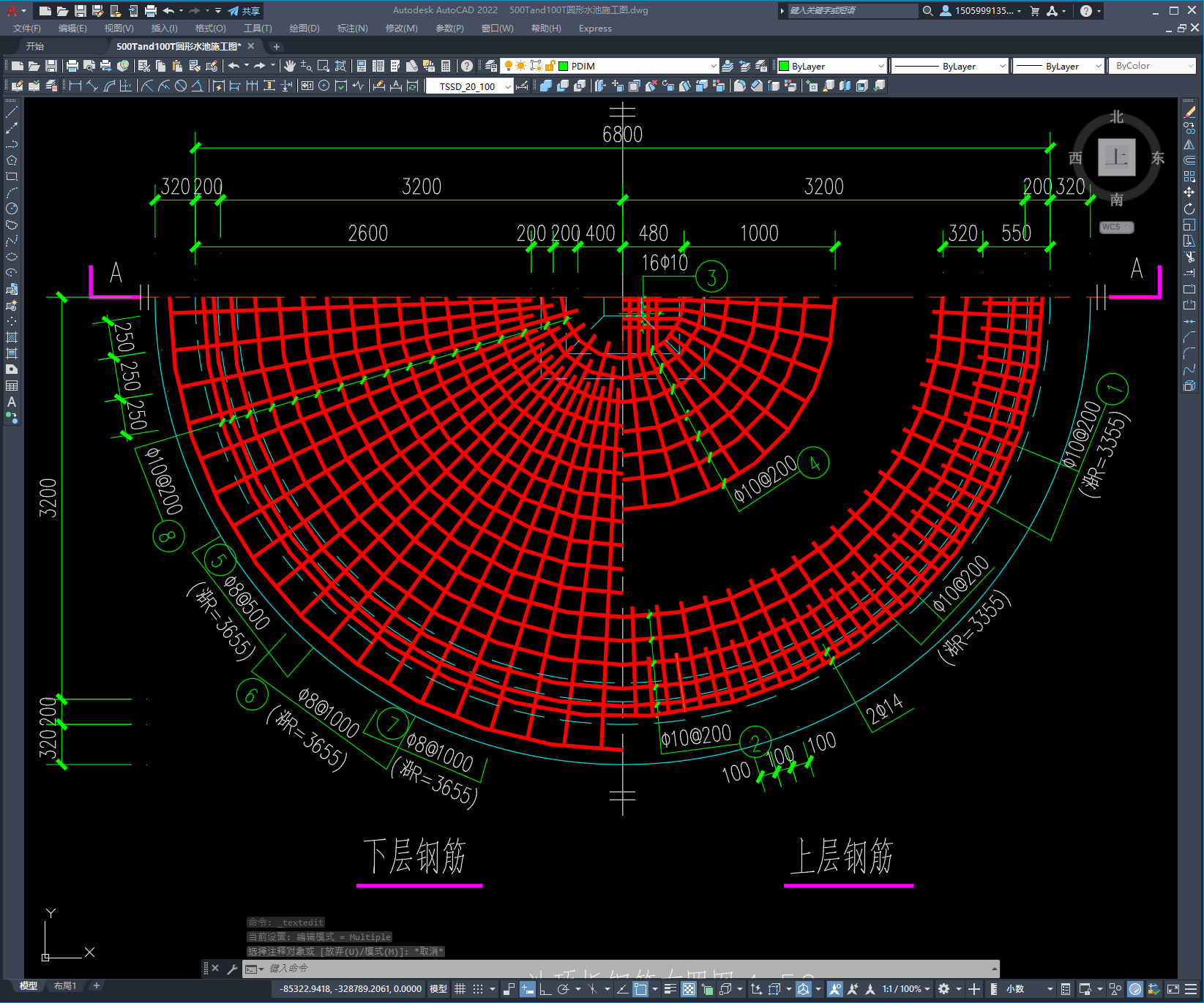Screen dimensions: 1204x1003
Task: Open the ByLayer color swatch control
Action: [x=831, y=66]
